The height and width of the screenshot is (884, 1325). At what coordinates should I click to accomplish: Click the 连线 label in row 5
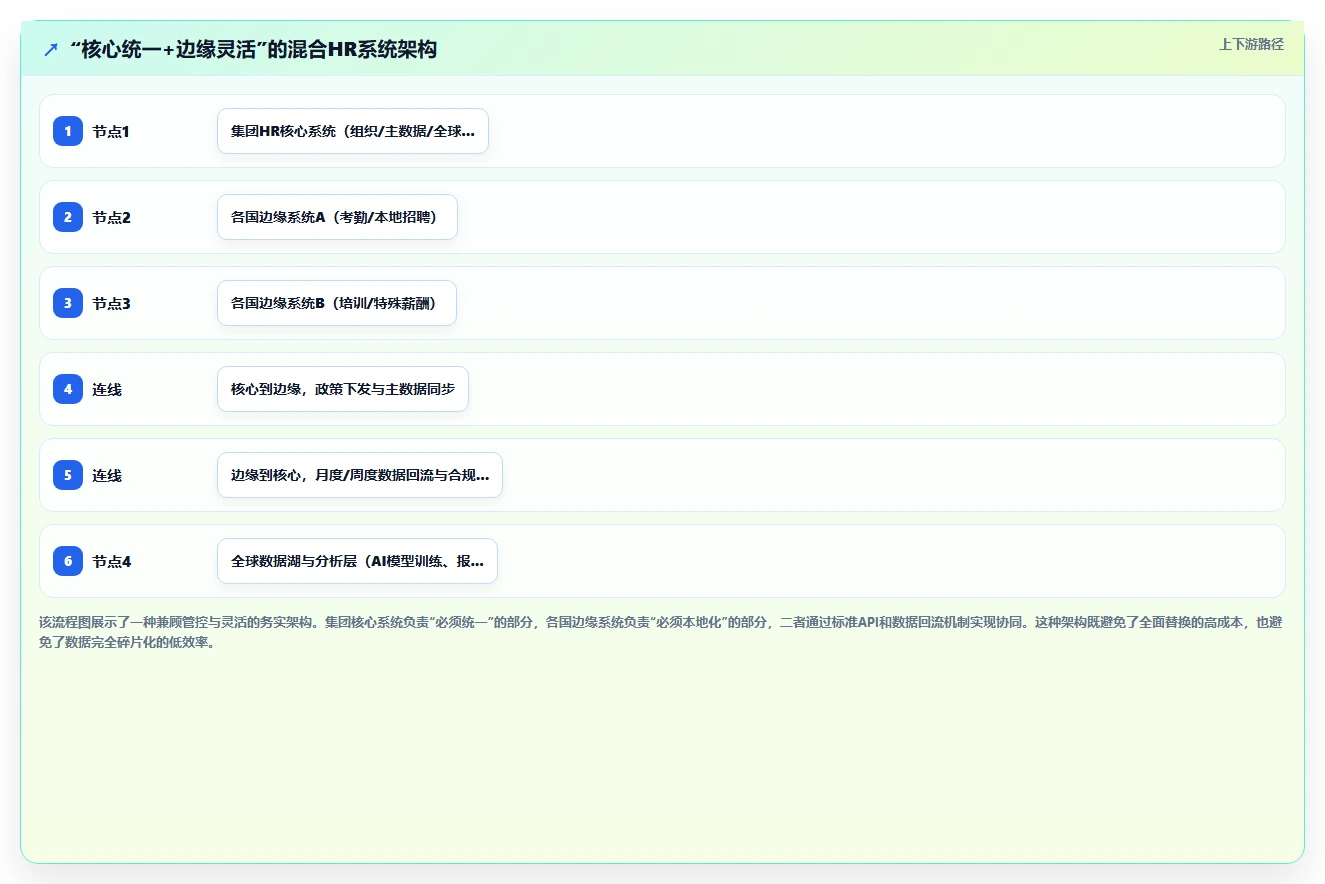click(x=107, y=475)
